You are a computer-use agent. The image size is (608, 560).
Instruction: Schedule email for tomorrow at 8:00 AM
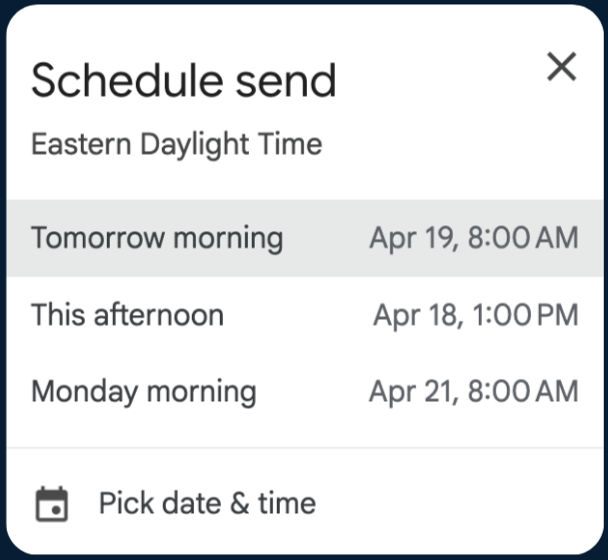click(x=305, y=238)
